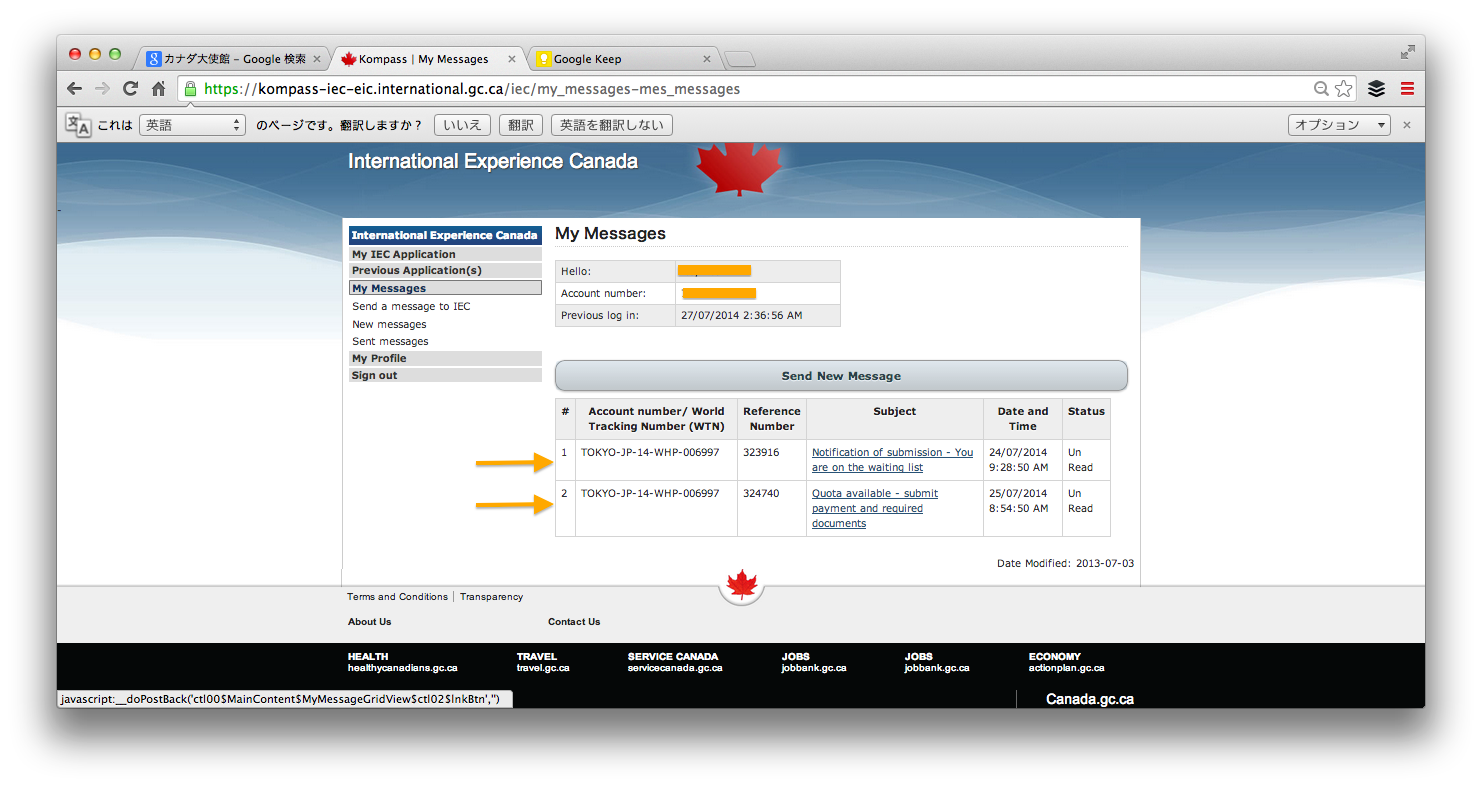Screen dimensions: 1482x787
Task: Reload the page with refresh icon
Action: 130,89
